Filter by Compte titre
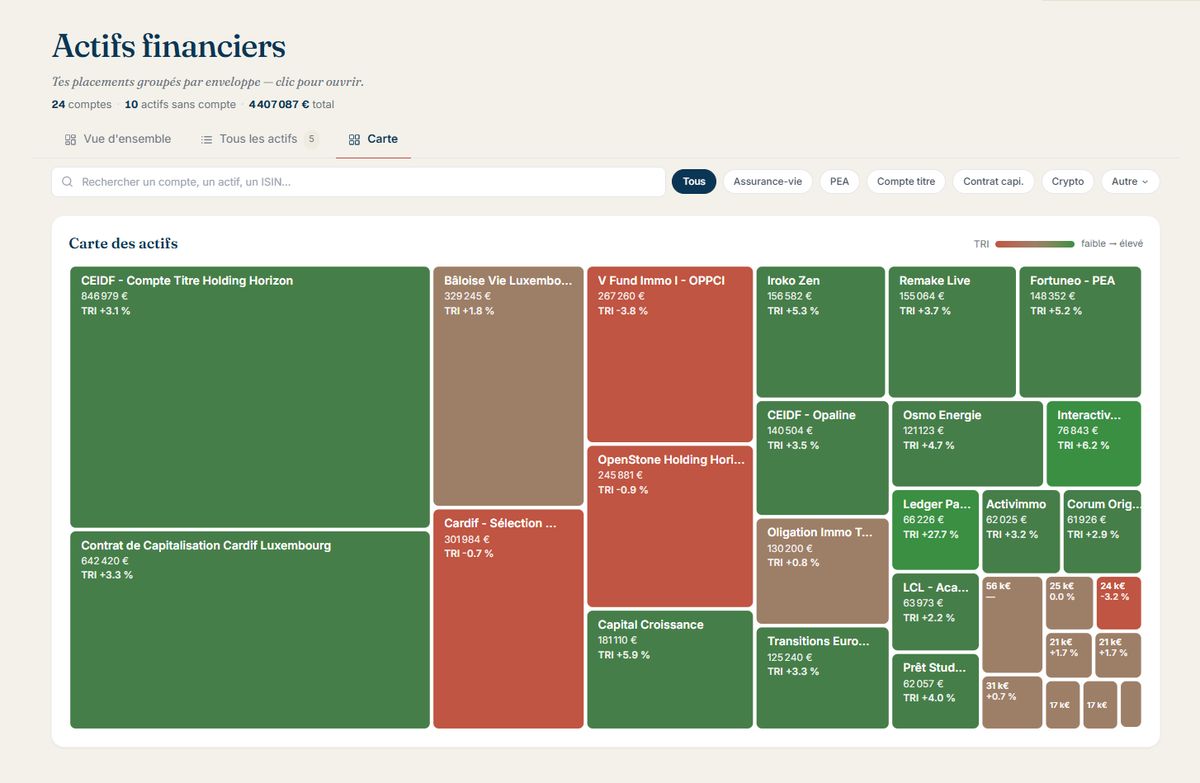1200x783 pixels. 906,182
